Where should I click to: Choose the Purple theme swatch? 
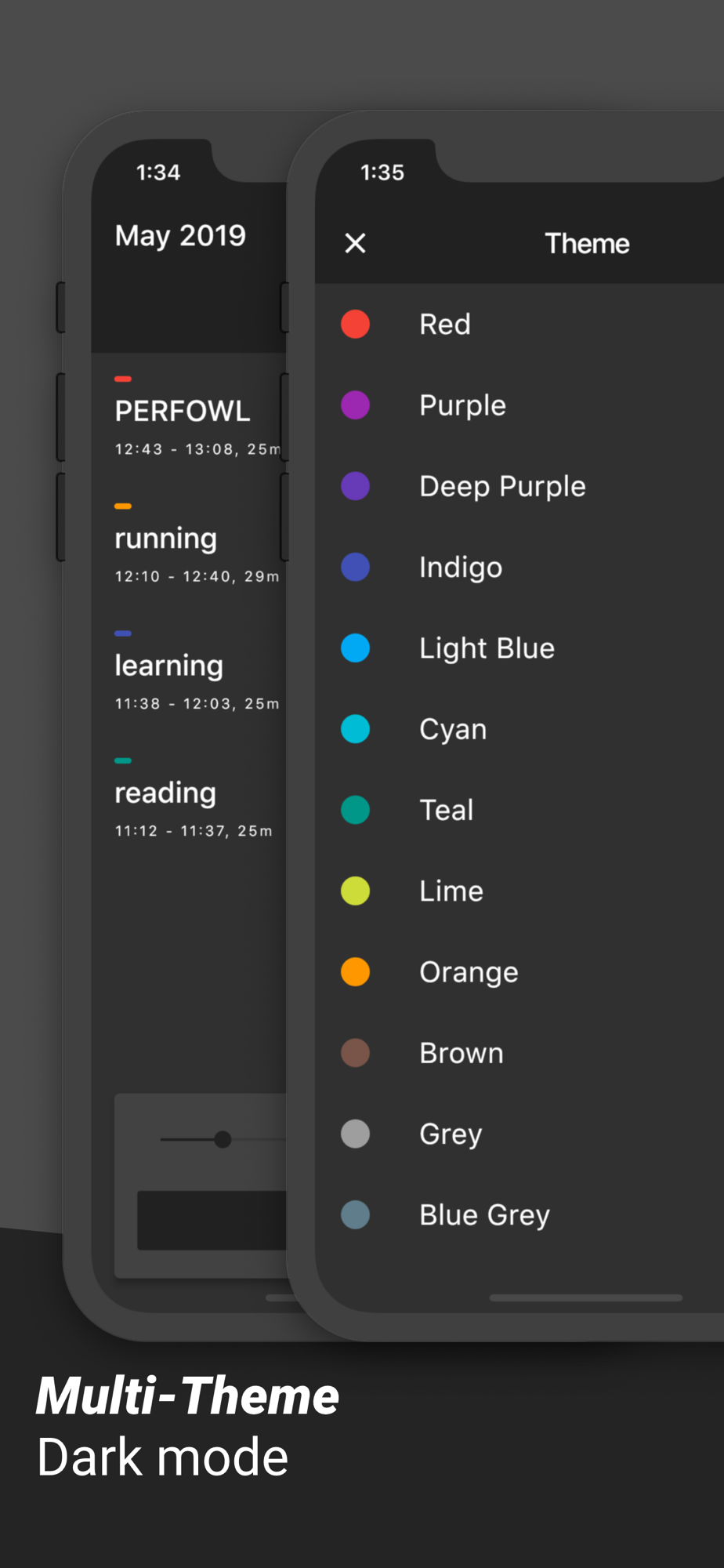[355, 405]
